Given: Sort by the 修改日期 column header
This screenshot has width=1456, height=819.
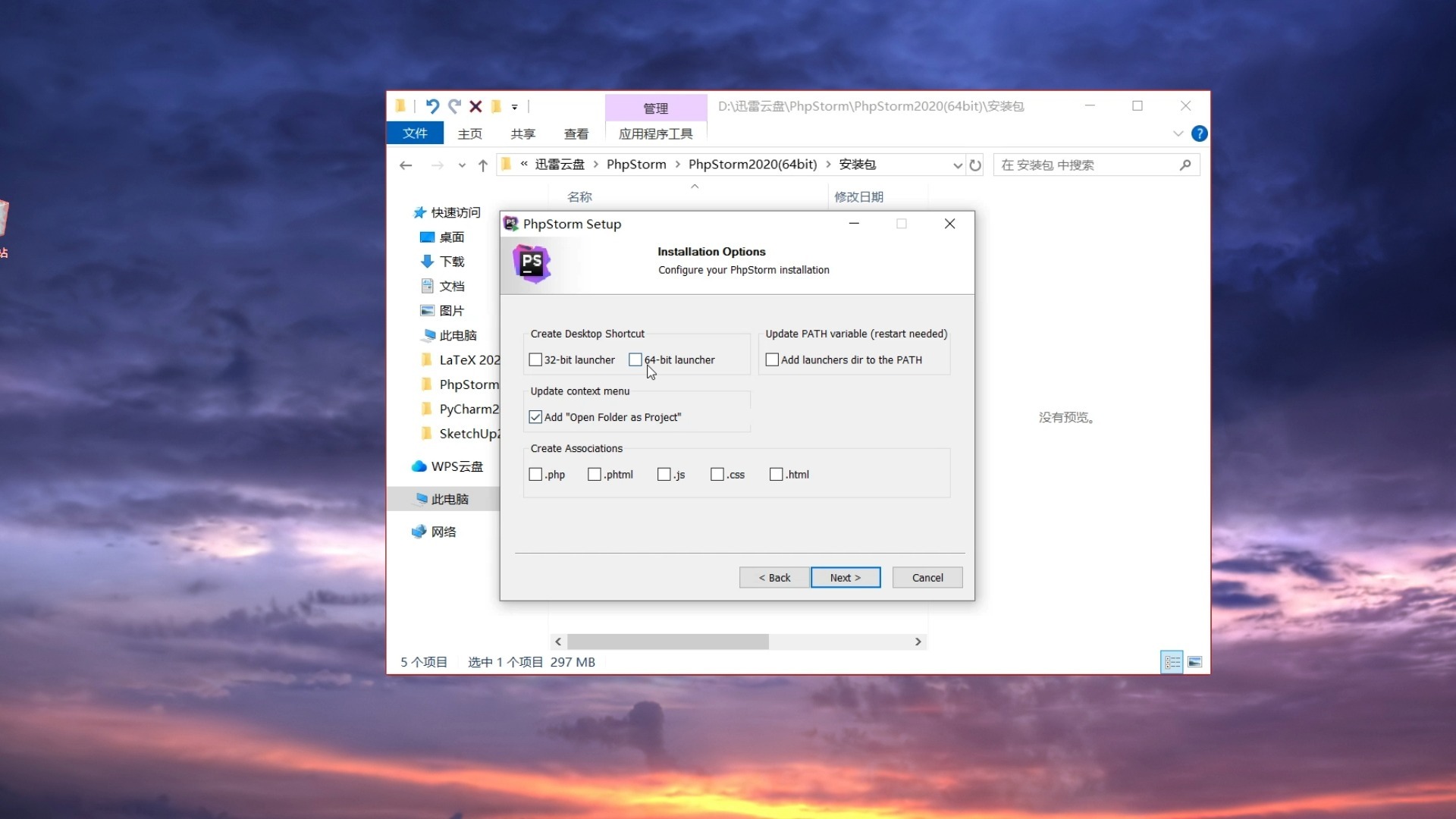Looking at the screenshot, I should click(858, 196).
